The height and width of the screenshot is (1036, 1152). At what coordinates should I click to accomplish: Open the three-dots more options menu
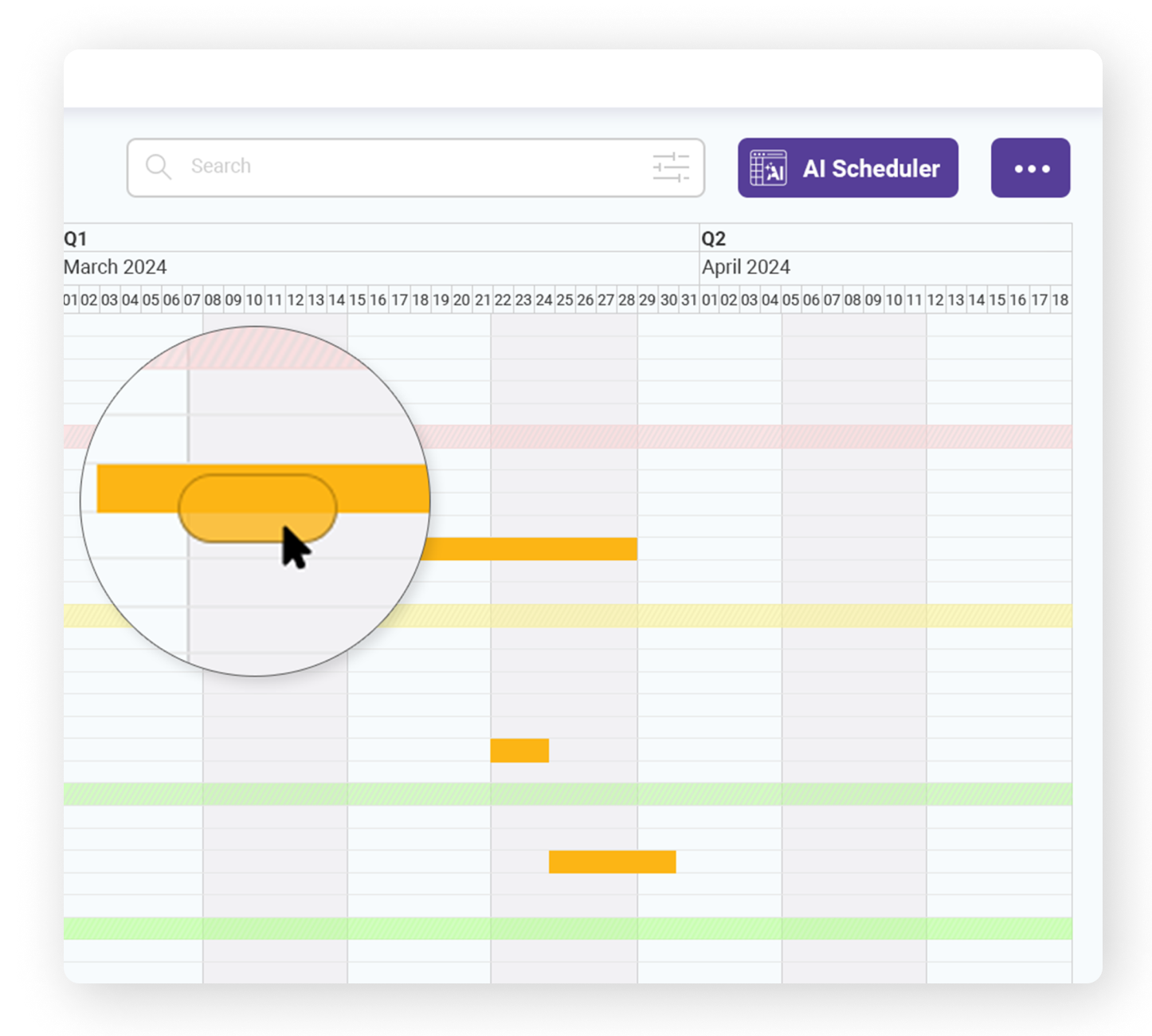coord(1031,168)
